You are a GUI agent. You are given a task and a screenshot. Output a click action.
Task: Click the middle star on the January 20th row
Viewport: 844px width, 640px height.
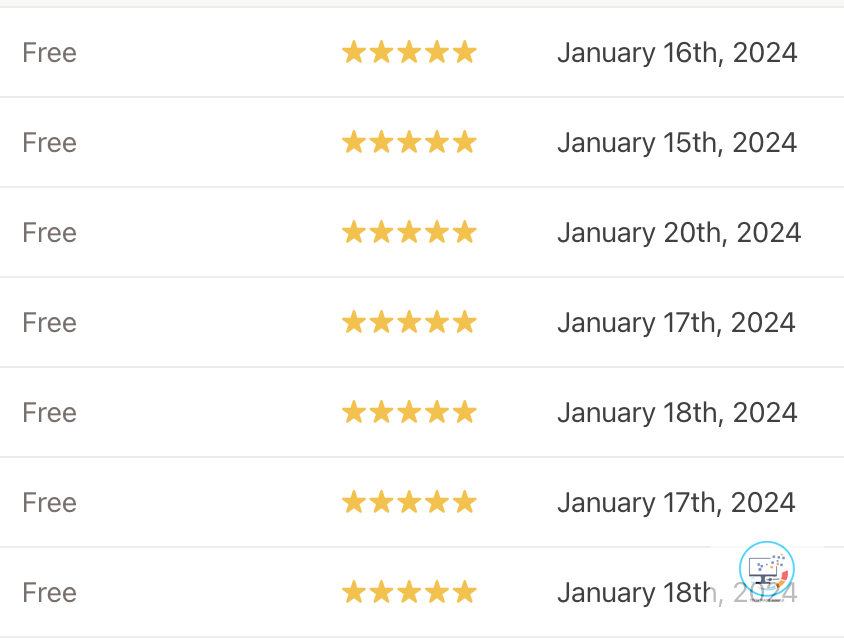[x=410, y=232]
